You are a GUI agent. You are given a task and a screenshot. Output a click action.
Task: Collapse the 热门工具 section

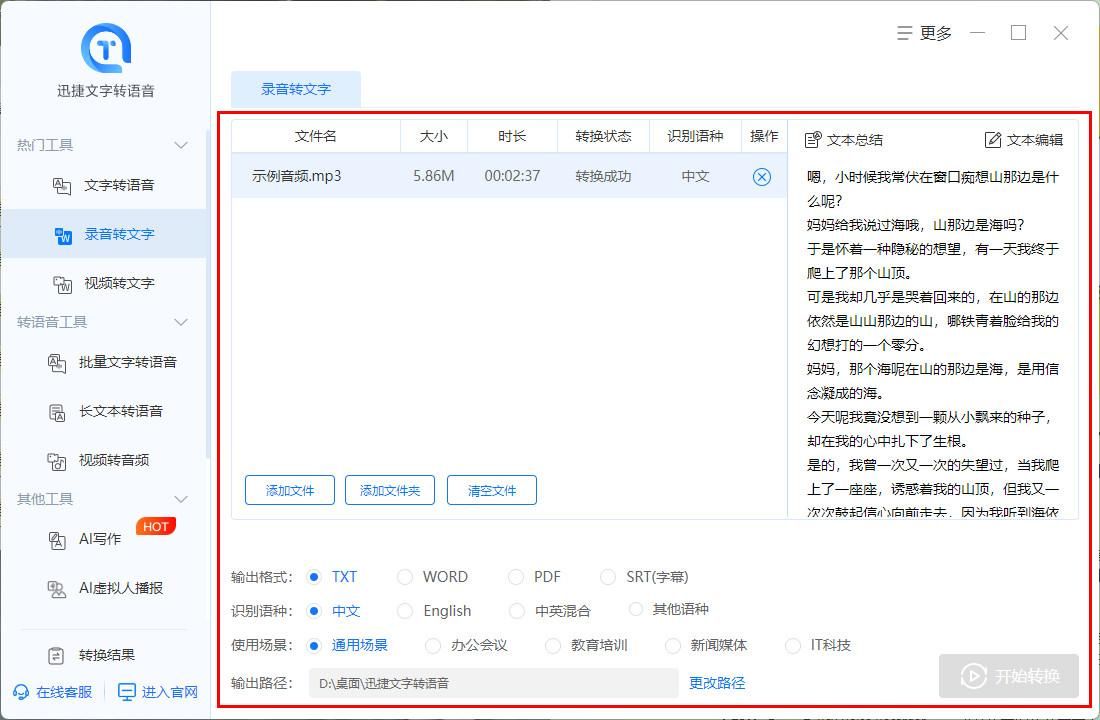click(181, 145)
